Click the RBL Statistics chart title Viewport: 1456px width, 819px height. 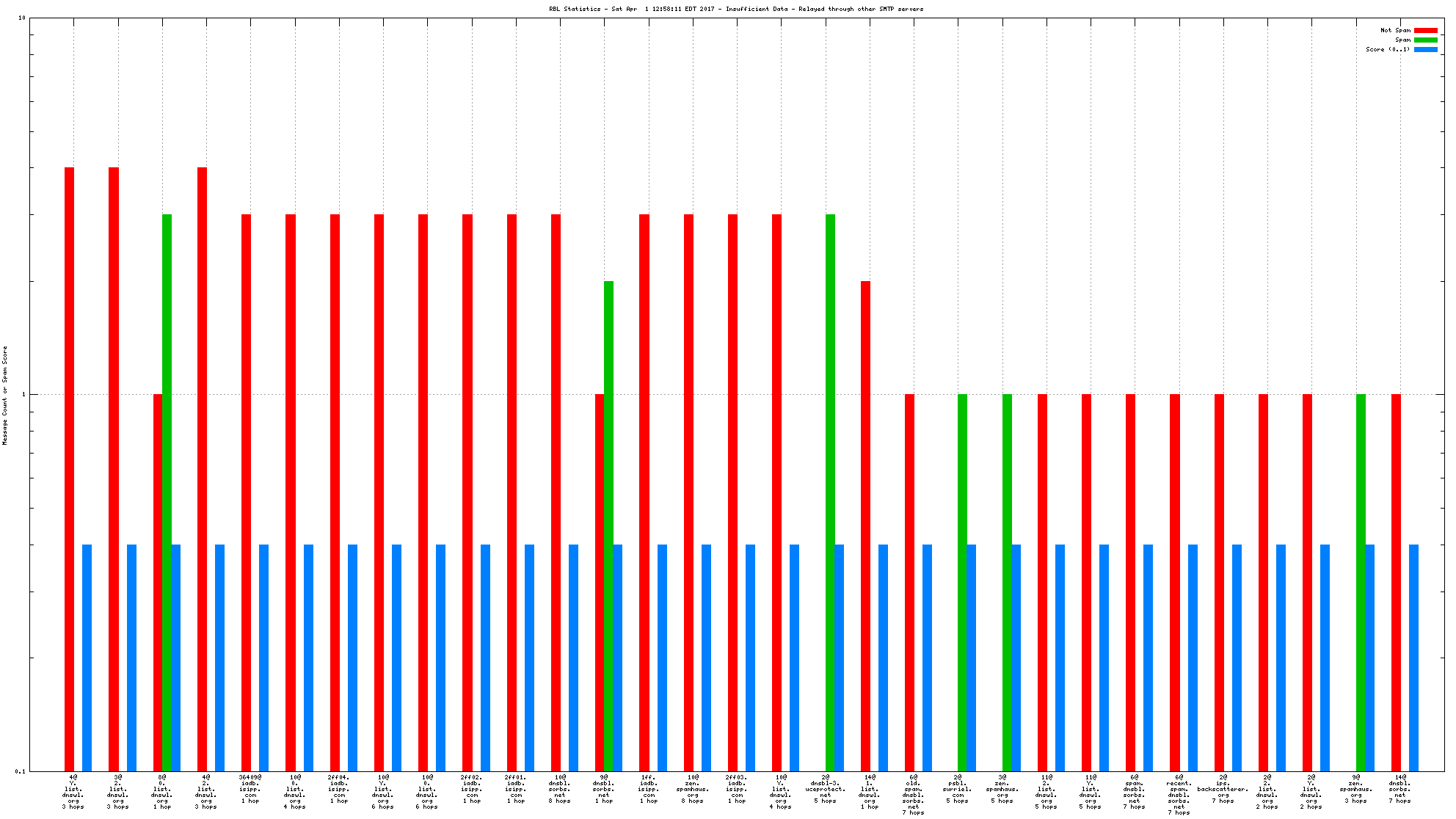point(736,9)
